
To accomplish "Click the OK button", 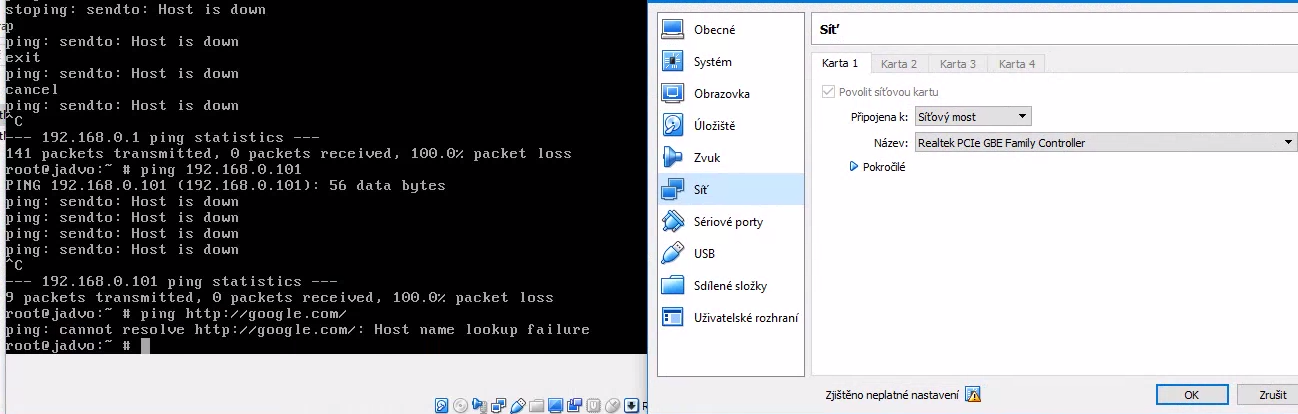I will [1191, 395].
